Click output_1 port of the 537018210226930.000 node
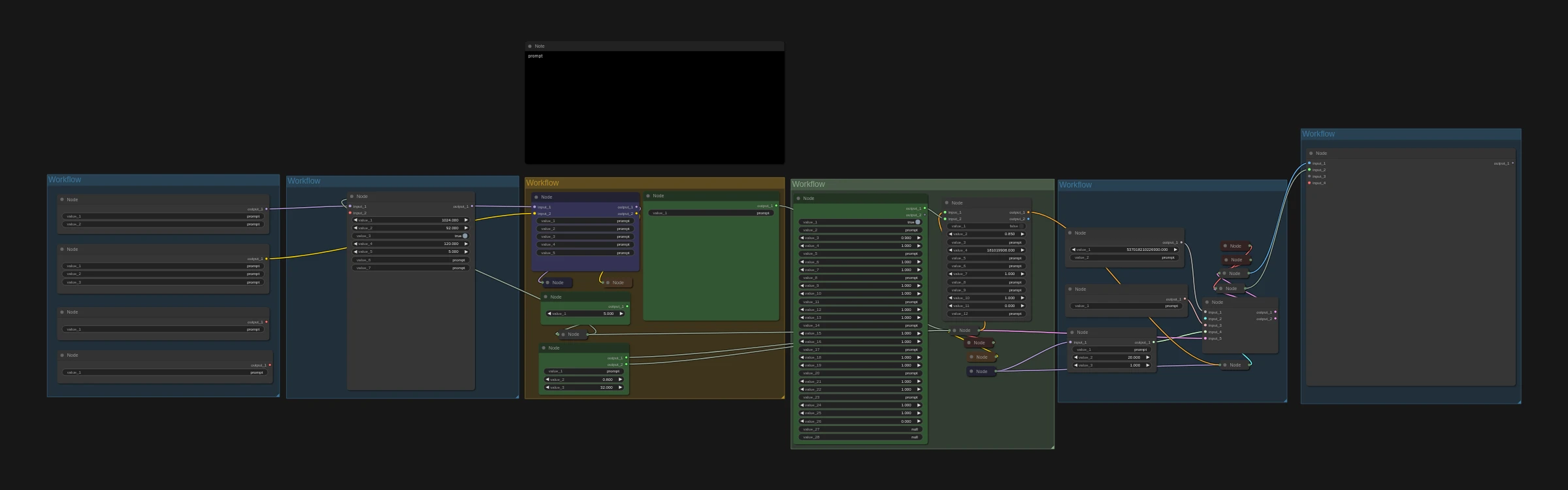1568x490 pixels. click(x=1181, y=242)
